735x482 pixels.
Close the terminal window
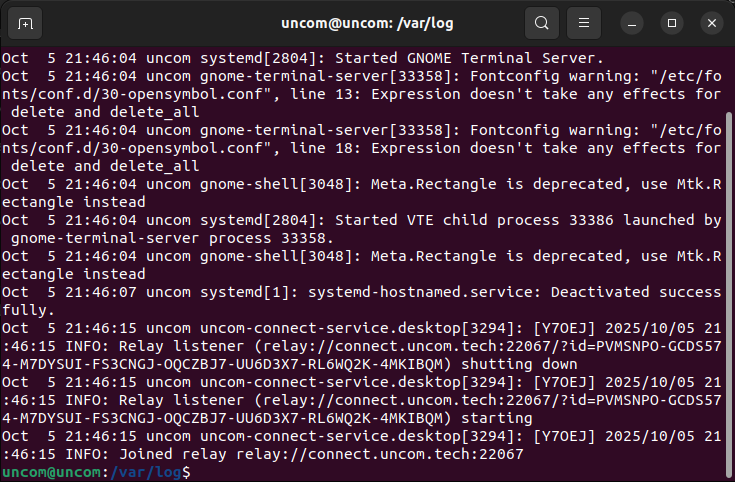coord(711,22)
